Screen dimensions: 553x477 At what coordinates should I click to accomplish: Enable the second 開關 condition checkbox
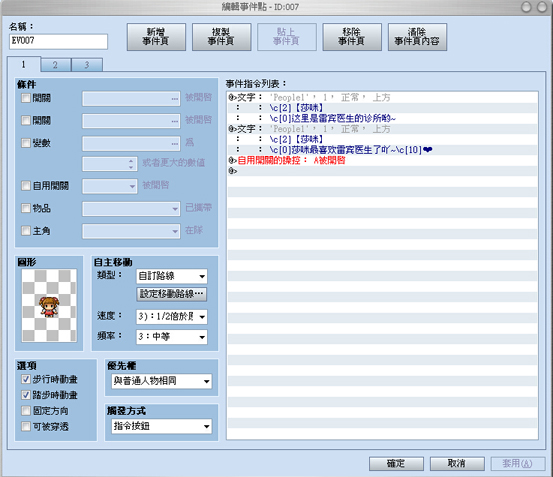click(x=26, y=121)
